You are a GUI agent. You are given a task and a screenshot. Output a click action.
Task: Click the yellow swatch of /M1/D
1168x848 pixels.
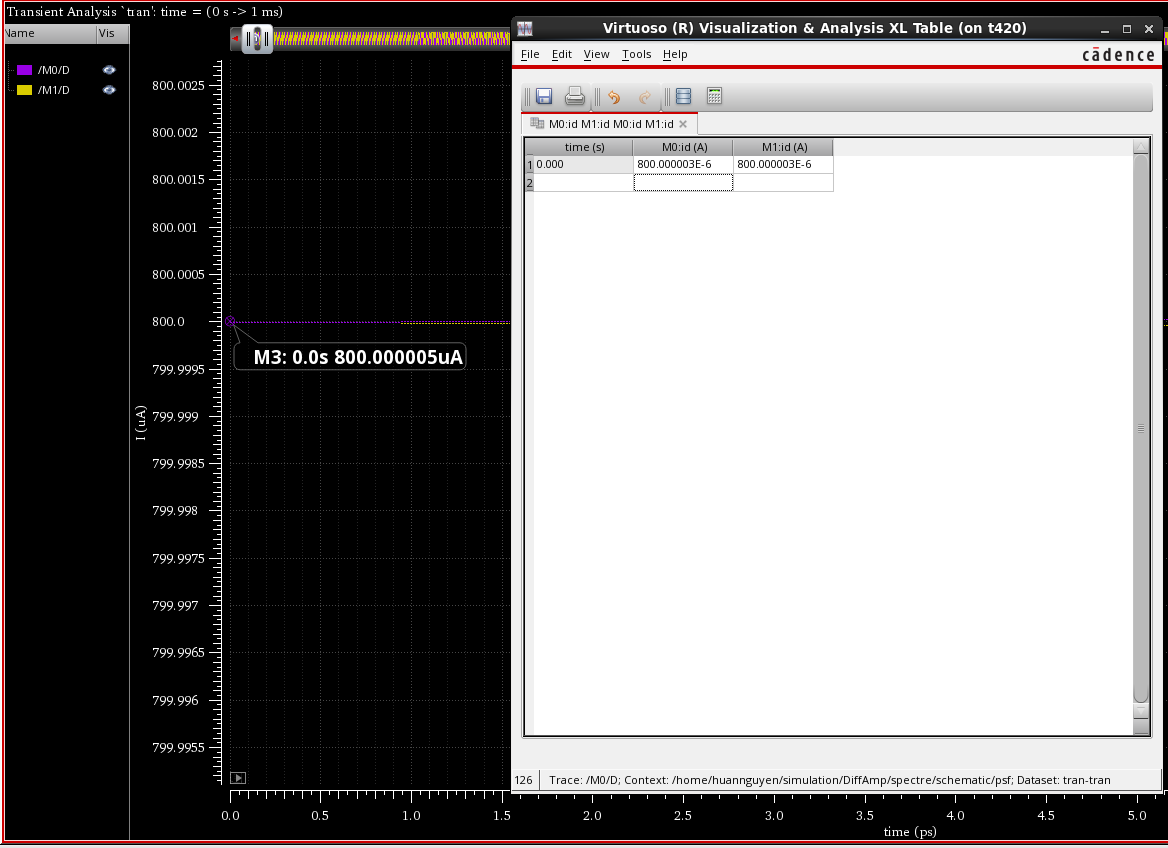25,90
